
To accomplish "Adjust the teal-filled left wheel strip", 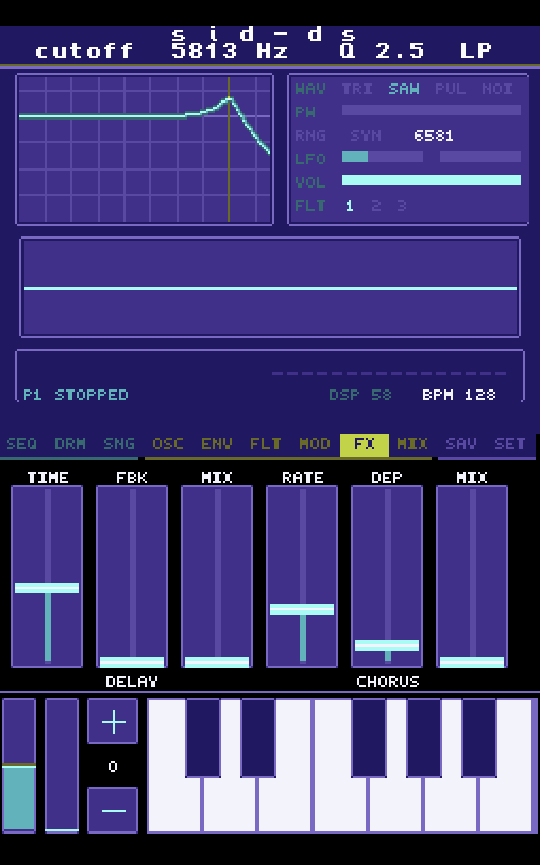I will pos(19,766).
